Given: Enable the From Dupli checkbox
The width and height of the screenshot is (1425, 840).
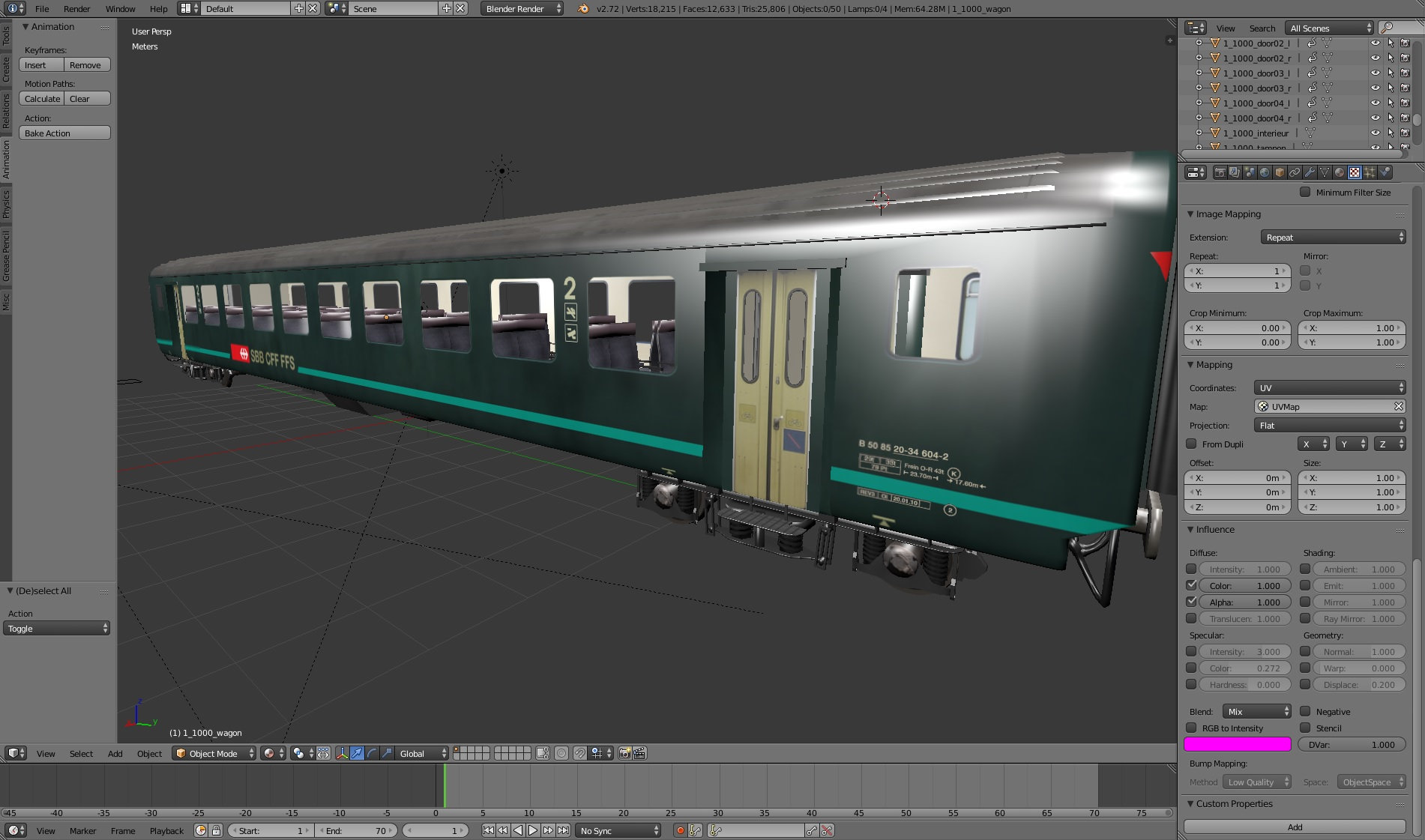Looking at the screenshot, I should pos(1191,444).
